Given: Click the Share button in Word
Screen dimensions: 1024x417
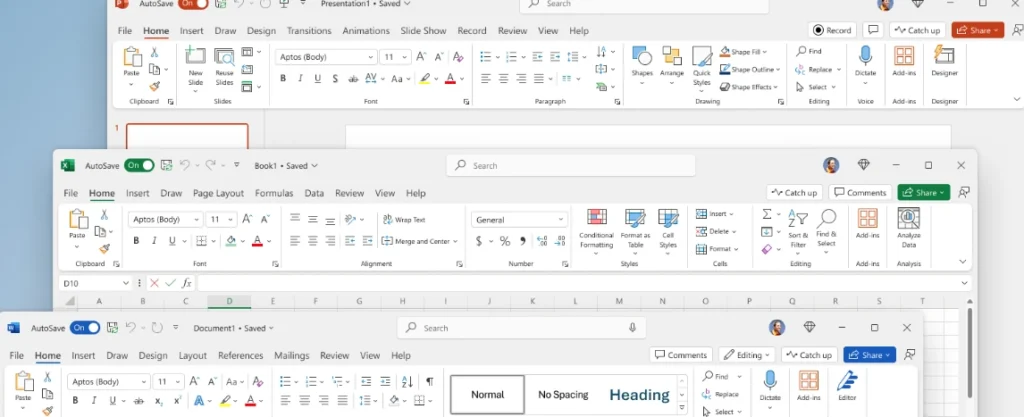Looking at the screenshot, I should (x=869, y=355).
